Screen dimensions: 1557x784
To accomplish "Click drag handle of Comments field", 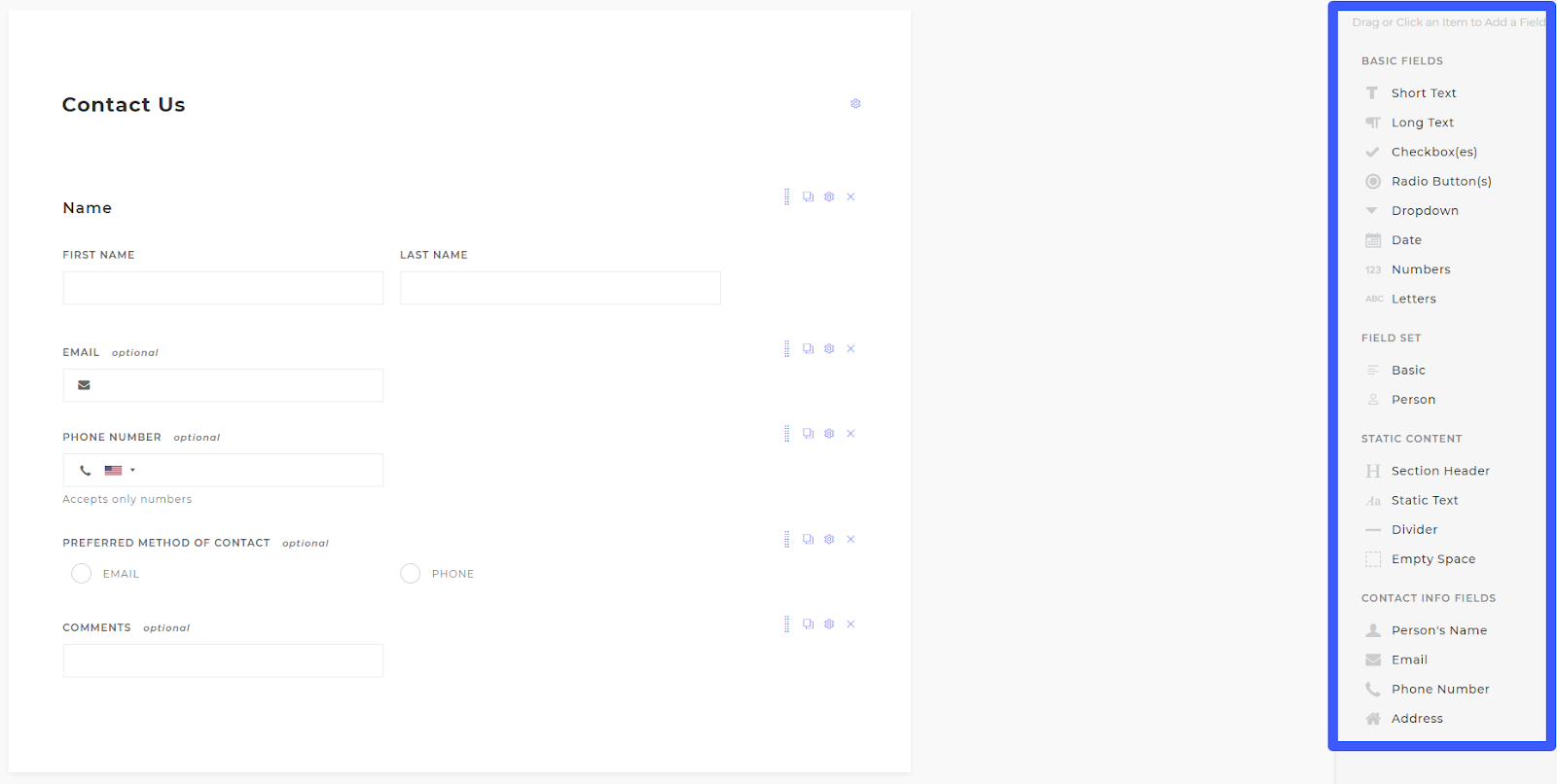I will (786, 624).
